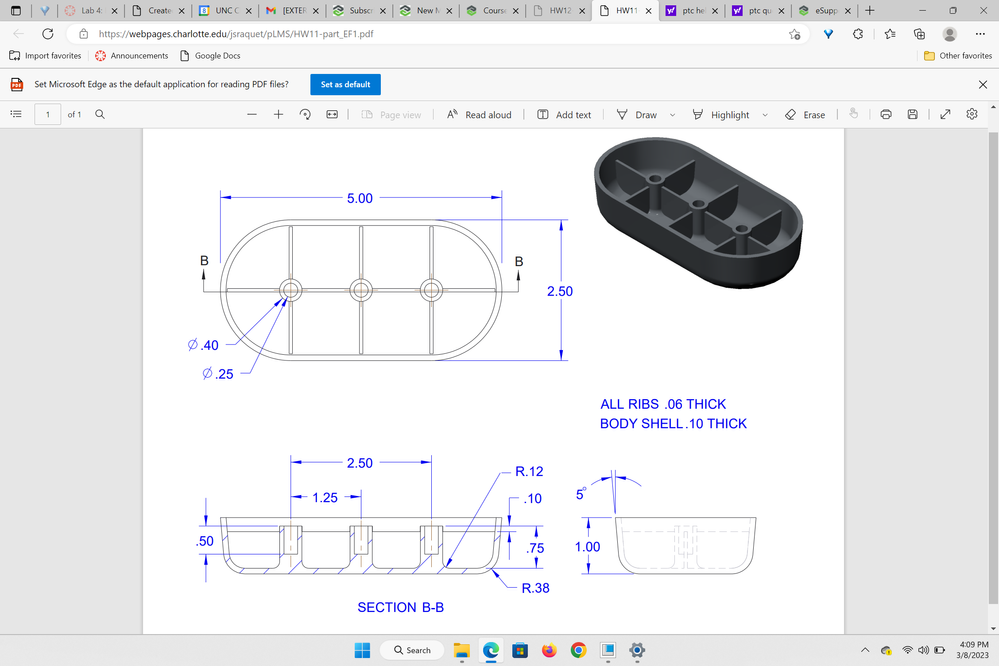Click the BODY SHELL .10 THICK note

[x=673, y=423]
